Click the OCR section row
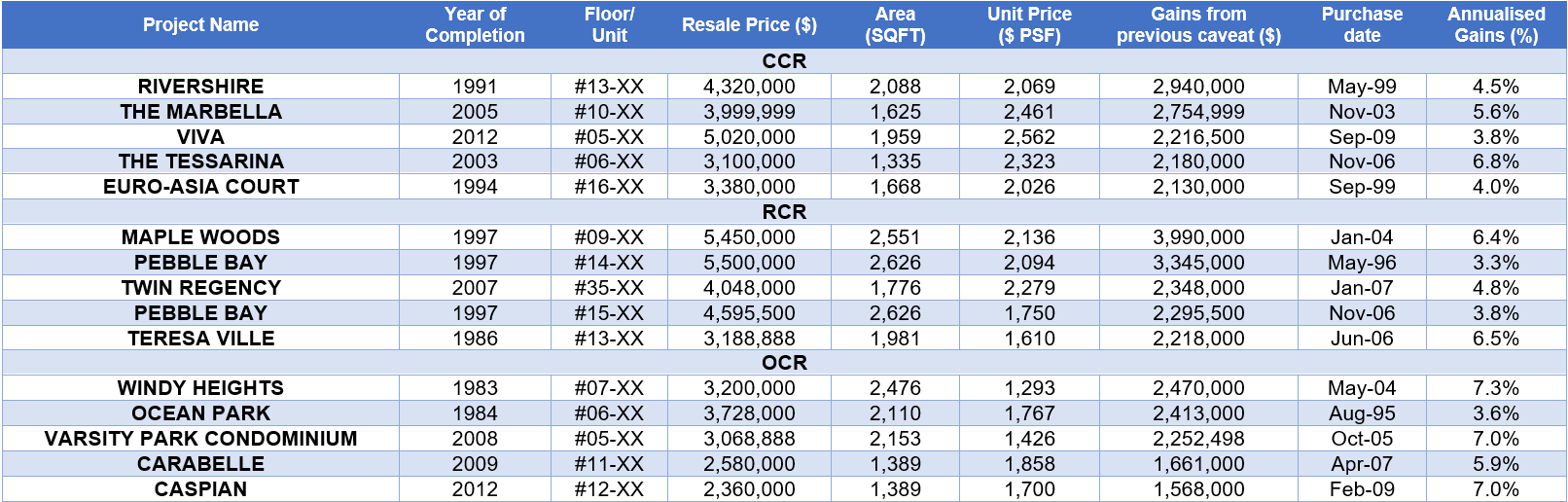Viewport: 1568px width, 502px height. 784,363
